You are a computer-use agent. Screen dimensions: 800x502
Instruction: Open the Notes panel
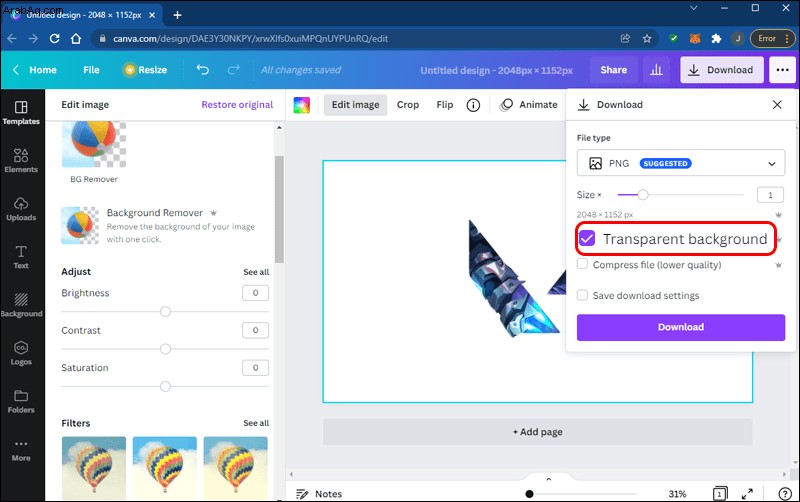(319, 494)
